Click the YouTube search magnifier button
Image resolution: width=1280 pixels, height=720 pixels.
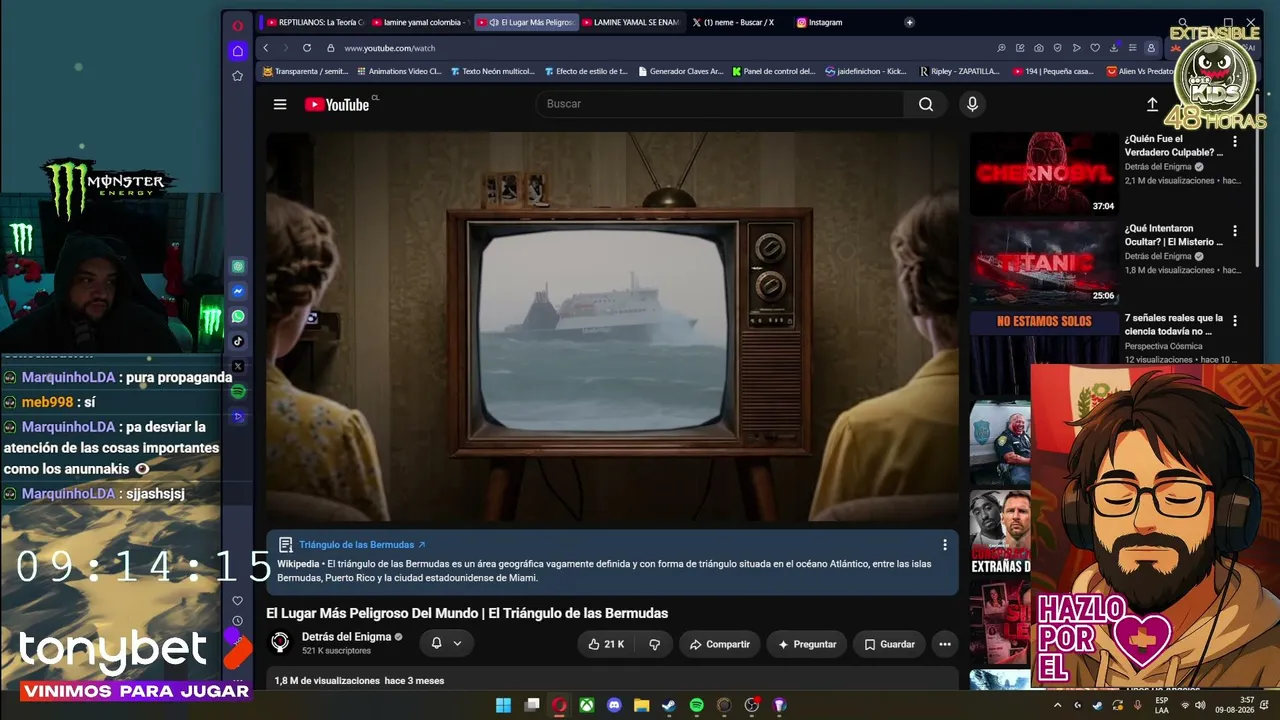[926, 104]
